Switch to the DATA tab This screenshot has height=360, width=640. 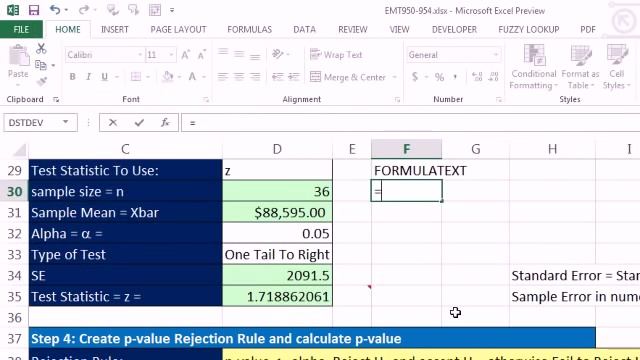[x=304, y=29]
